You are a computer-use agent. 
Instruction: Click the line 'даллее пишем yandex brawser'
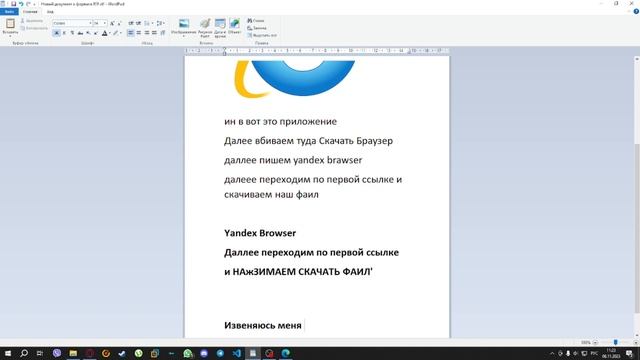[293, 160]
